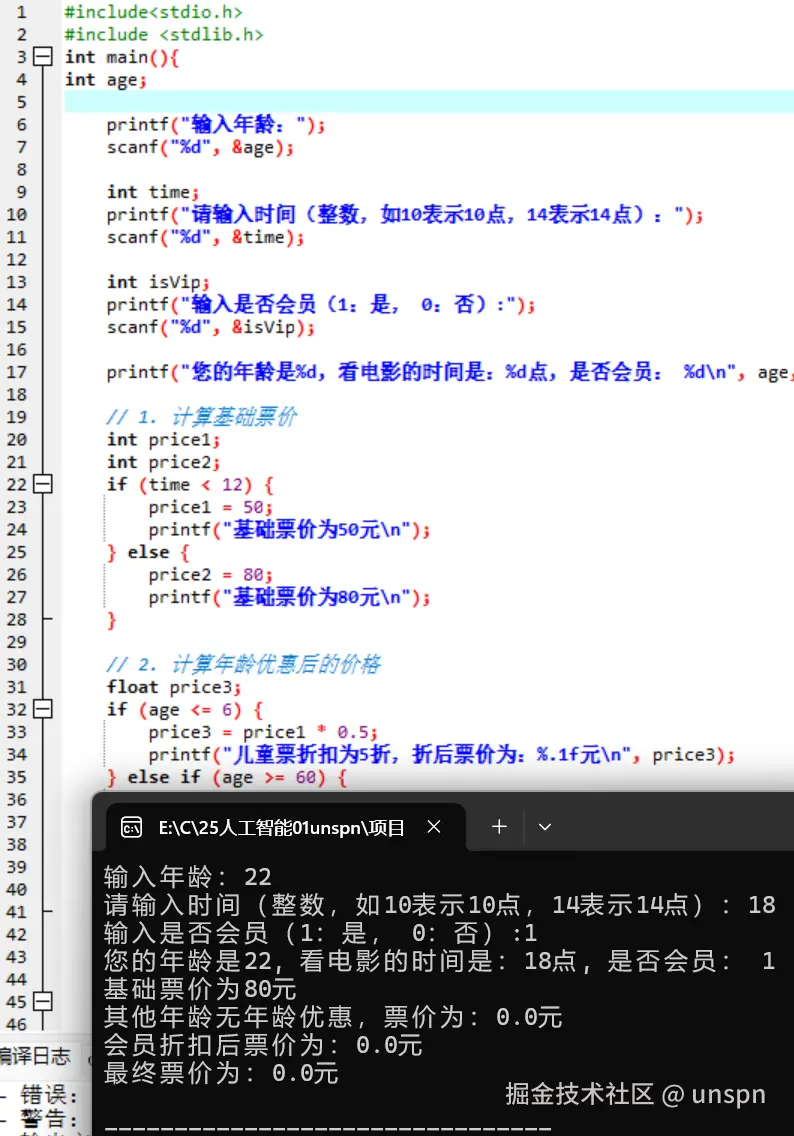Click the console icon on the terminal tab
The width and height of the screenshot is (794, 1136).
coord(131,827)
